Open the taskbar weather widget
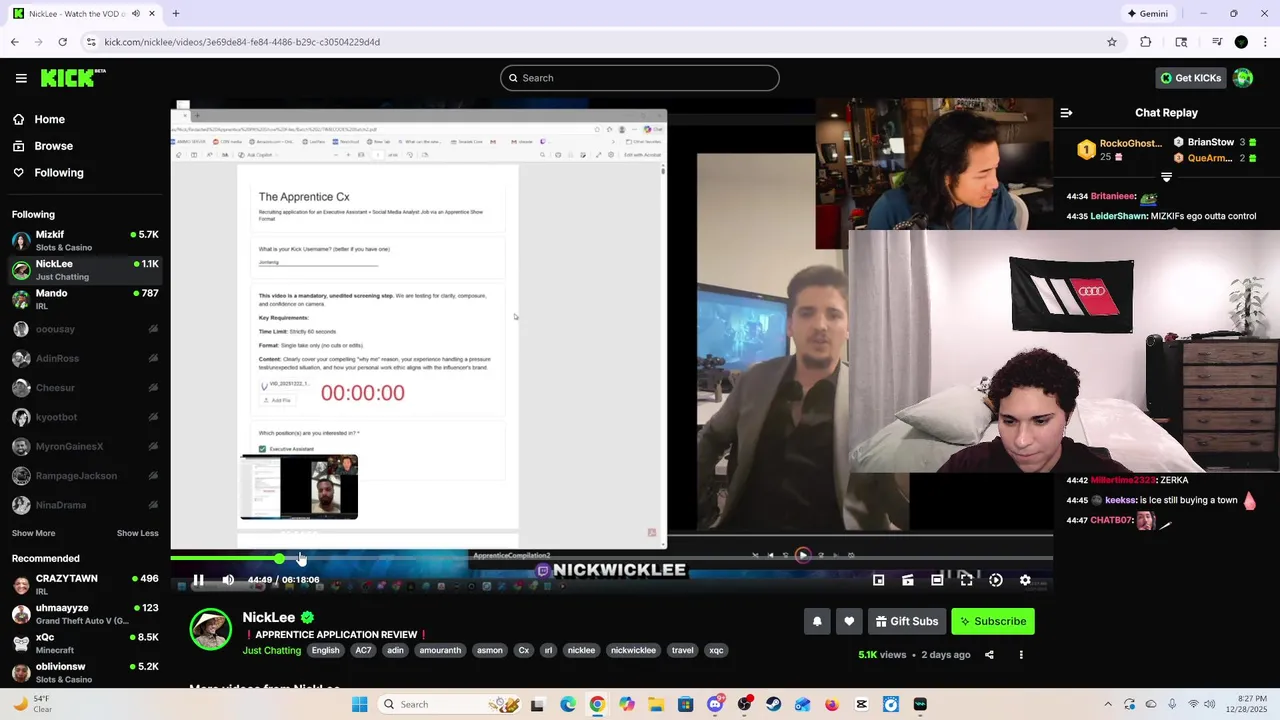Screen dimensions: 1280x720 pos(31,704)
